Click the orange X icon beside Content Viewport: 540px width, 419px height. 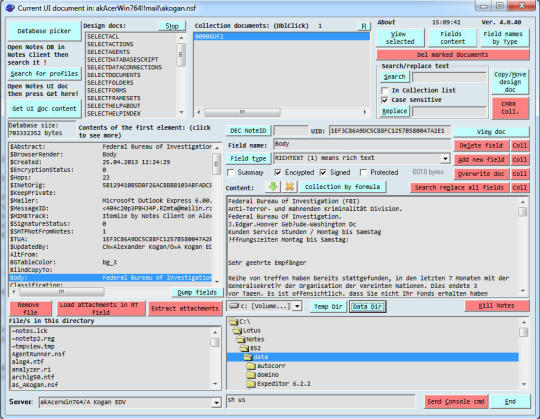290,187
